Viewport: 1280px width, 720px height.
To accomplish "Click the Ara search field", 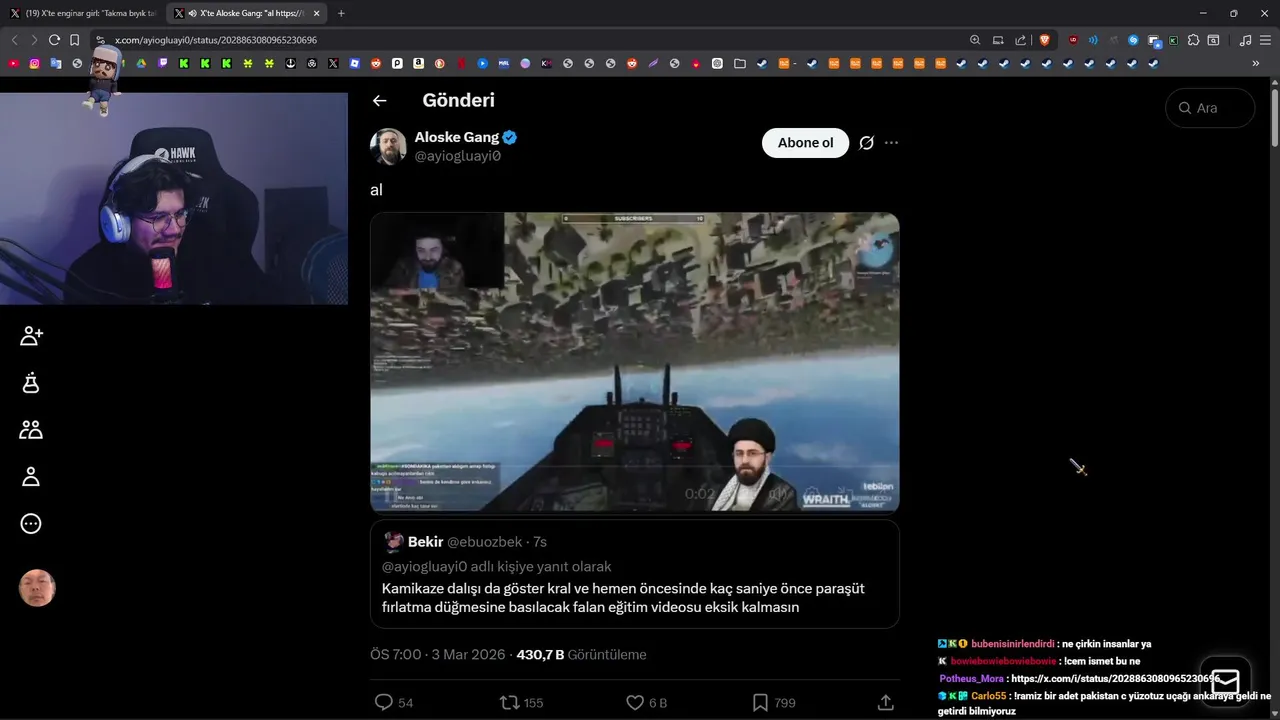I will coord(1210,108).
